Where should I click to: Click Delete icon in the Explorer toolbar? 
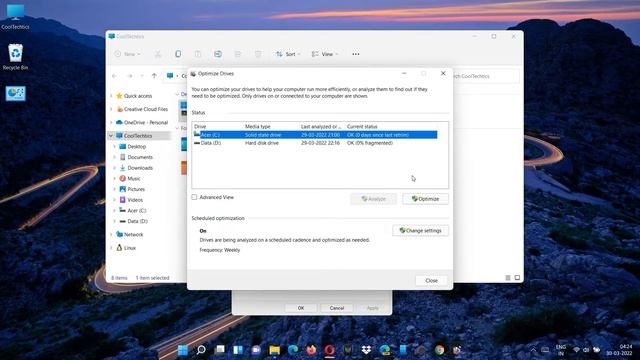coord(258,54)
